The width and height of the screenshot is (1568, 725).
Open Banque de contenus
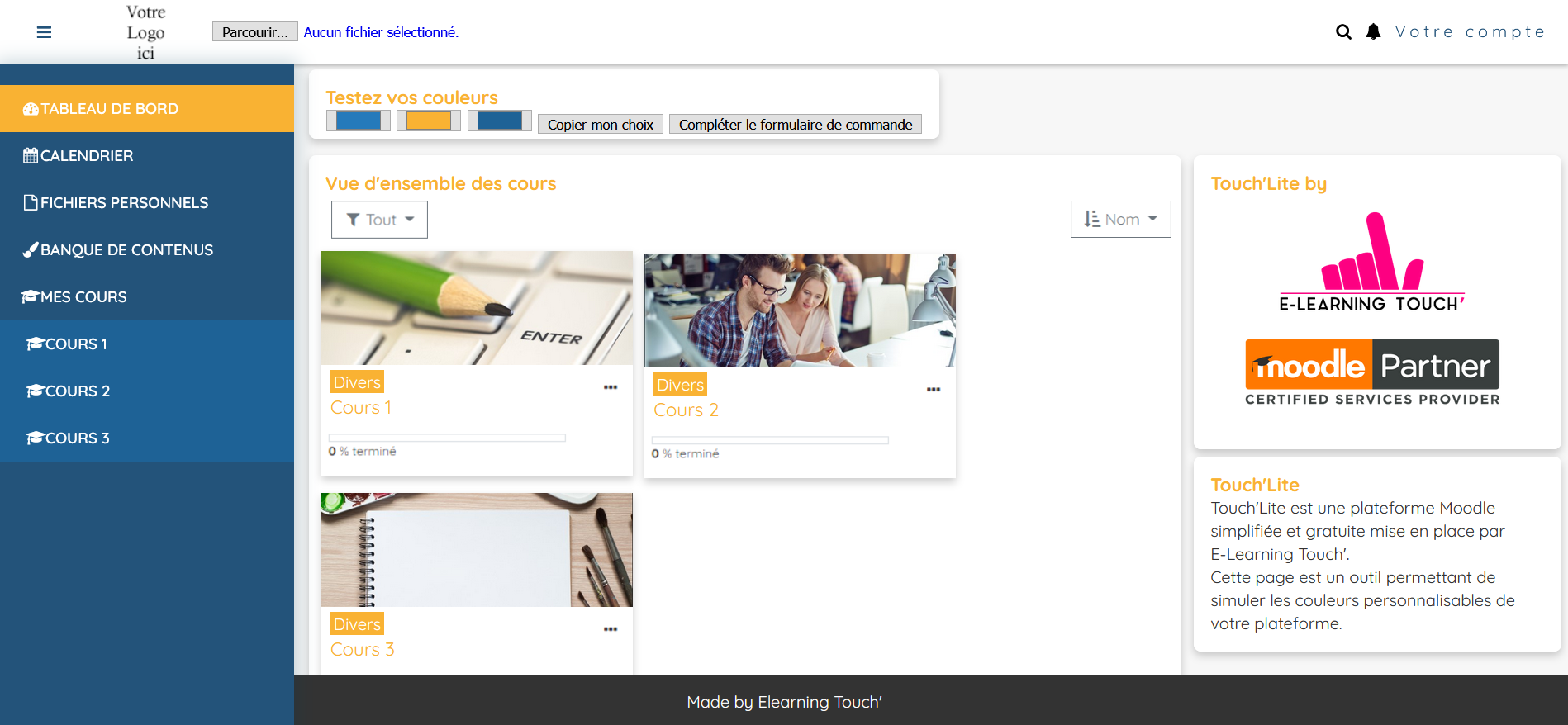pos(147,249)
